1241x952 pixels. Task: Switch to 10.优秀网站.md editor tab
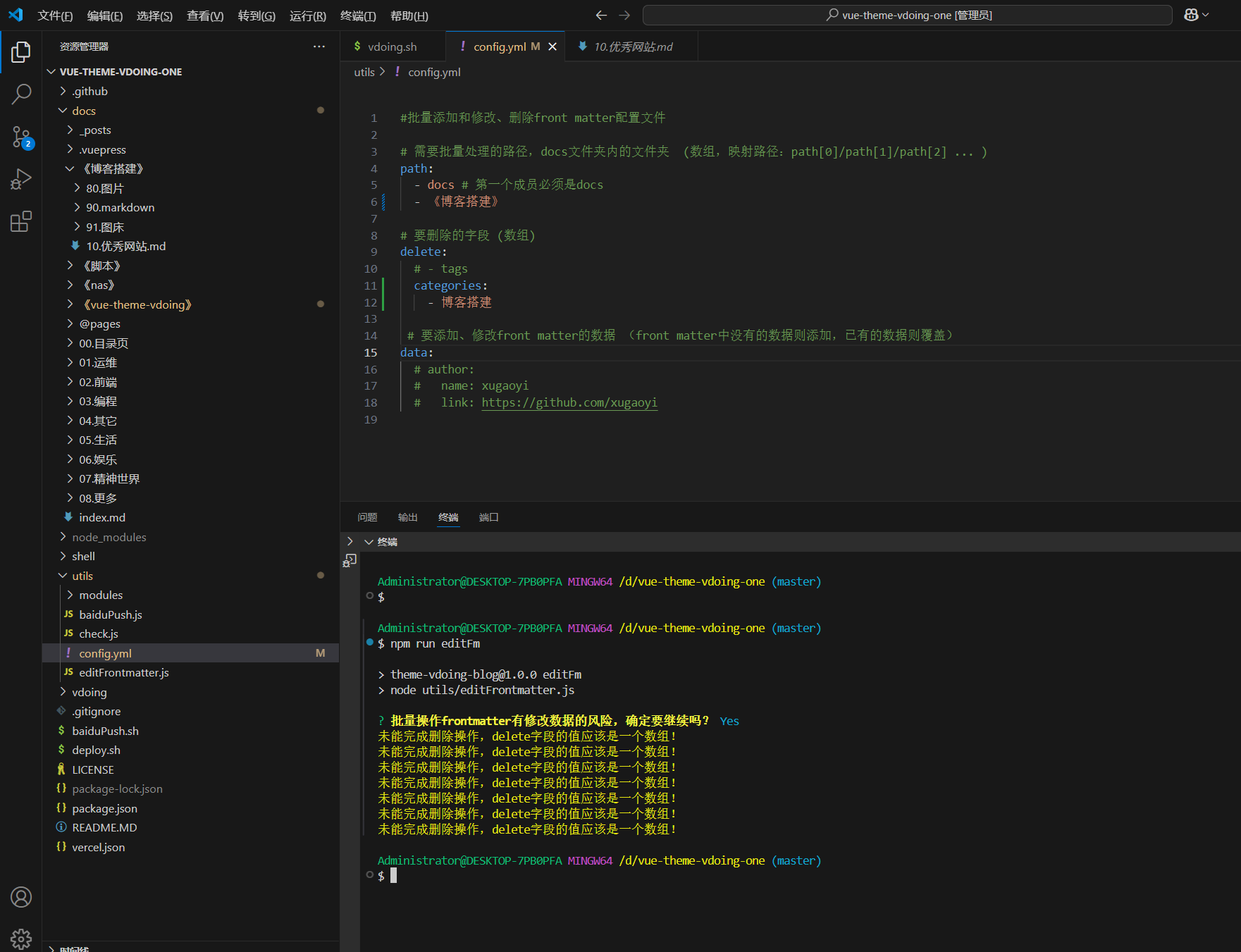[633, 47]
